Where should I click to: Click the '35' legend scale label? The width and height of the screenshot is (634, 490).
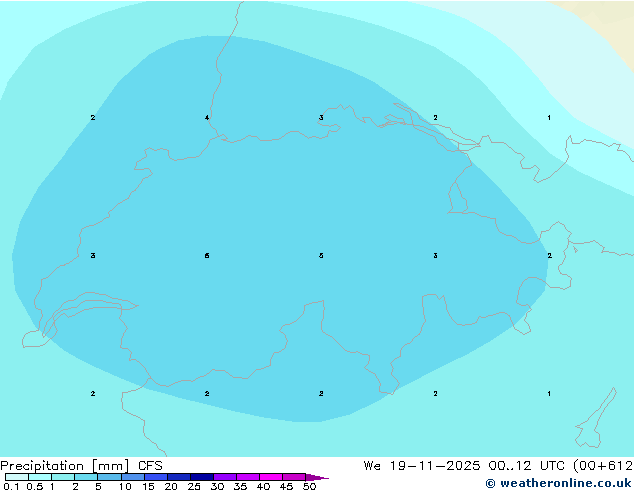tap(240, 486)
